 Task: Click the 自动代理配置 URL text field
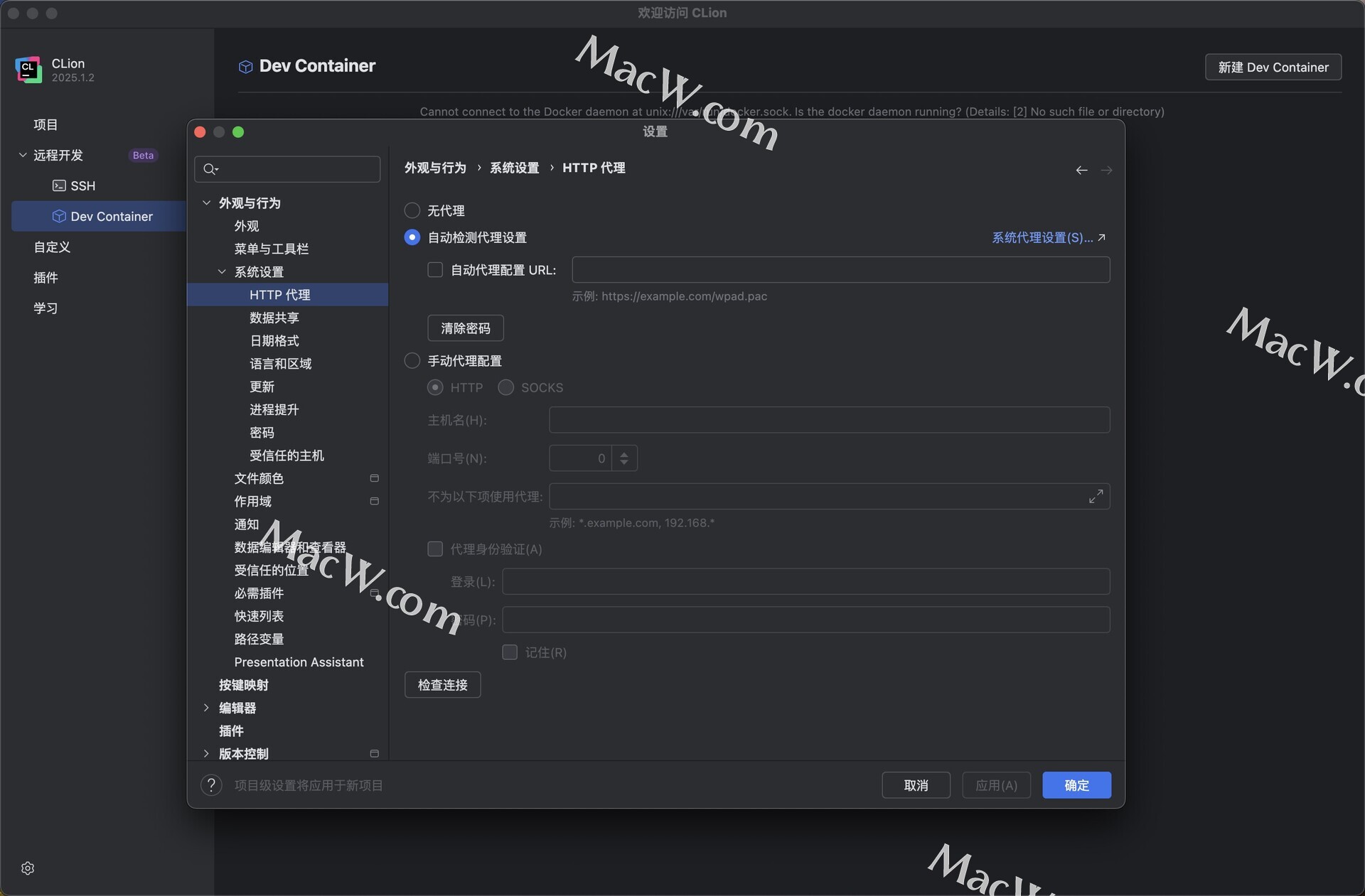(840, 270)
